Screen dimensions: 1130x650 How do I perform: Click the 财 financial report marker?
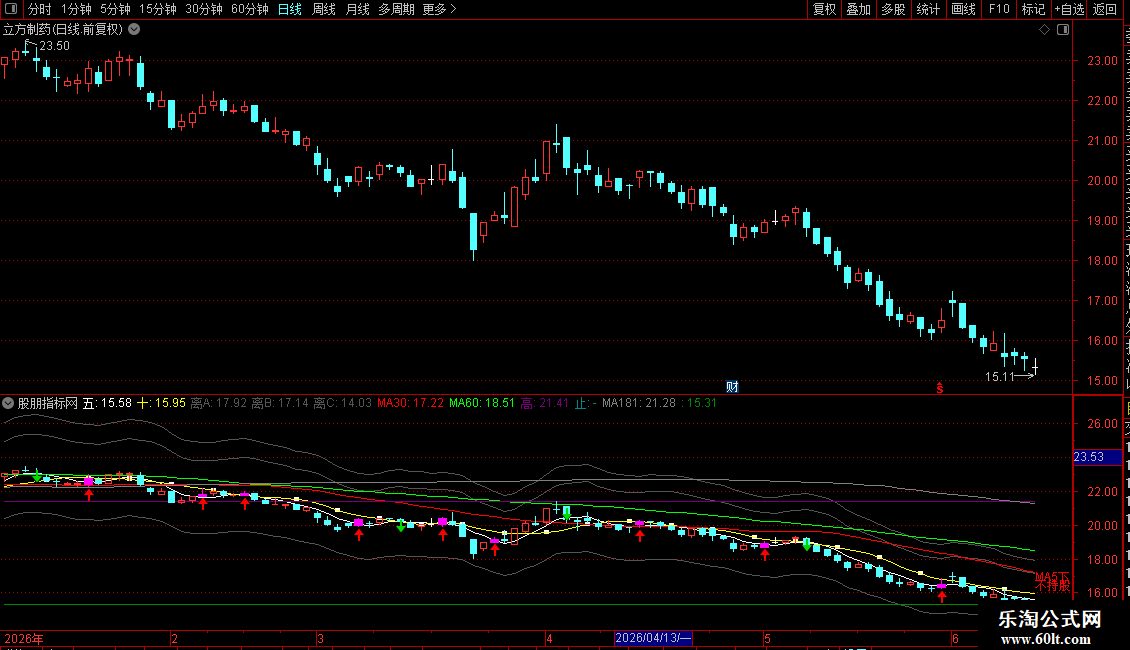pyautogui.click(x=732, y=387)
